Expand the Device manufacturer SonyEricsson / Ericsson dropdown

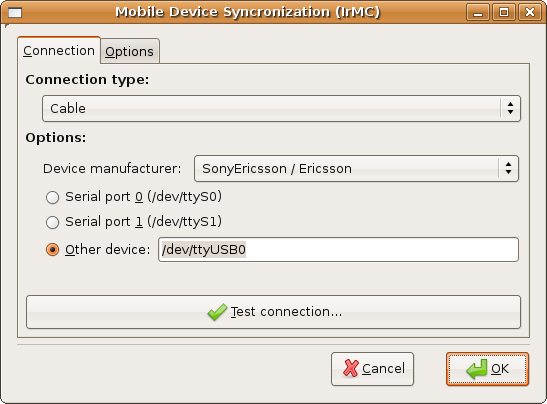[x=356, y=169]
